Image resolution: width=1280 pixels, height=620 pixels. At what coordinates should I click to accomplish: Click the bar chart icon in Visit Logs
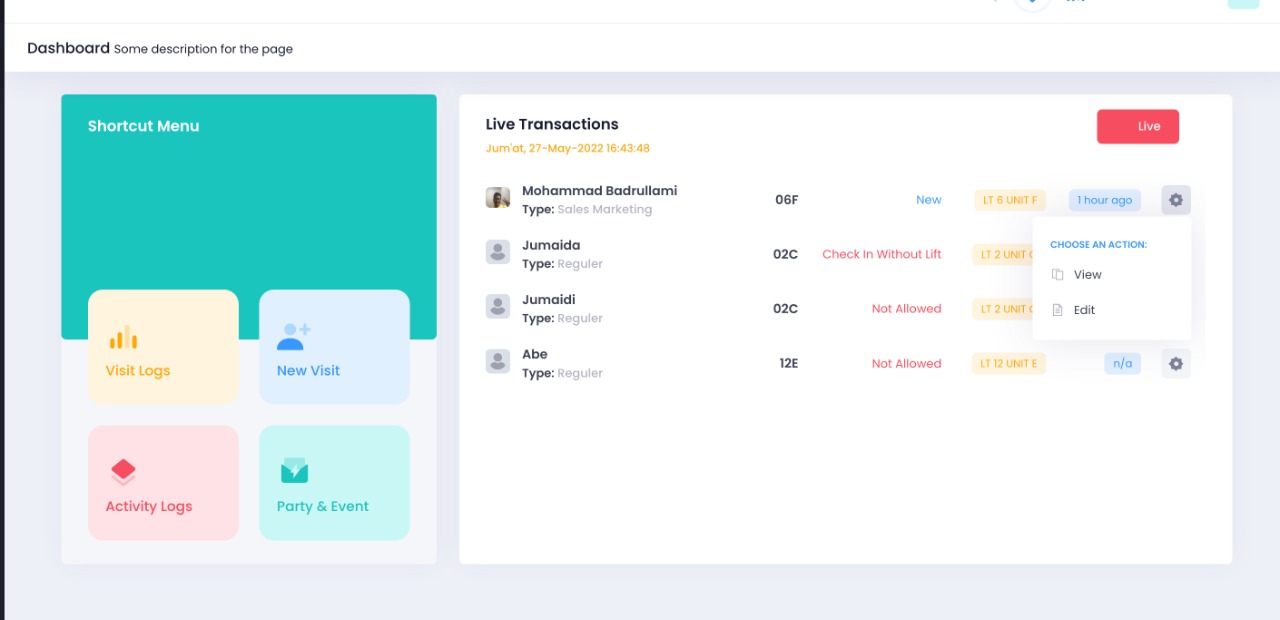[x=123, y=337]
